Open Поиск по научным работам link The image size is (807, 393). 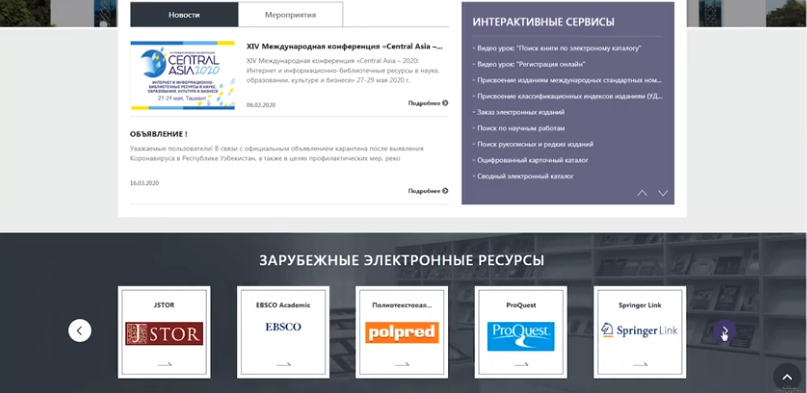(x=521, y=128)
